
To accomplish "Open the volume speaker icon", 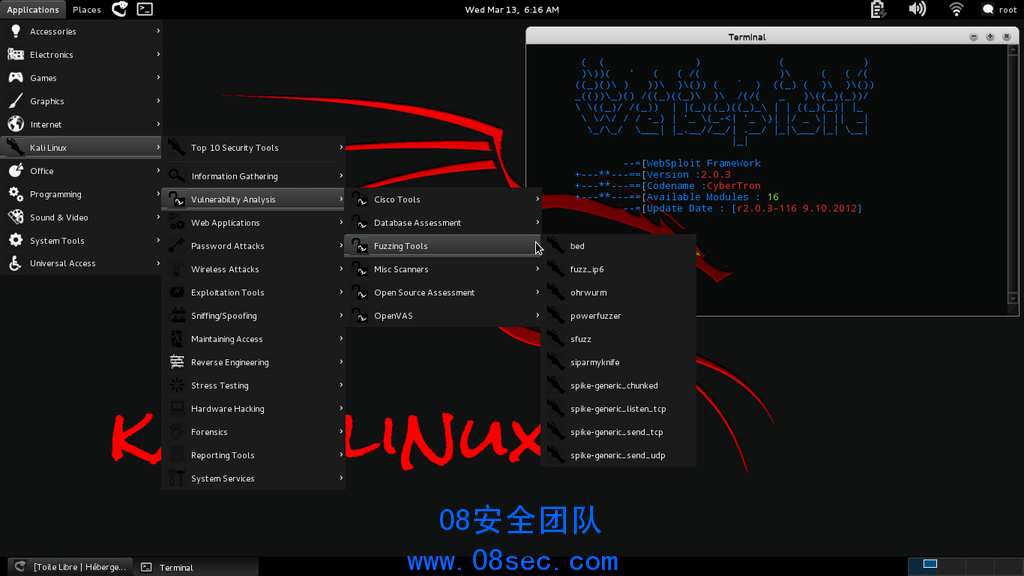I will pos(917,9).
